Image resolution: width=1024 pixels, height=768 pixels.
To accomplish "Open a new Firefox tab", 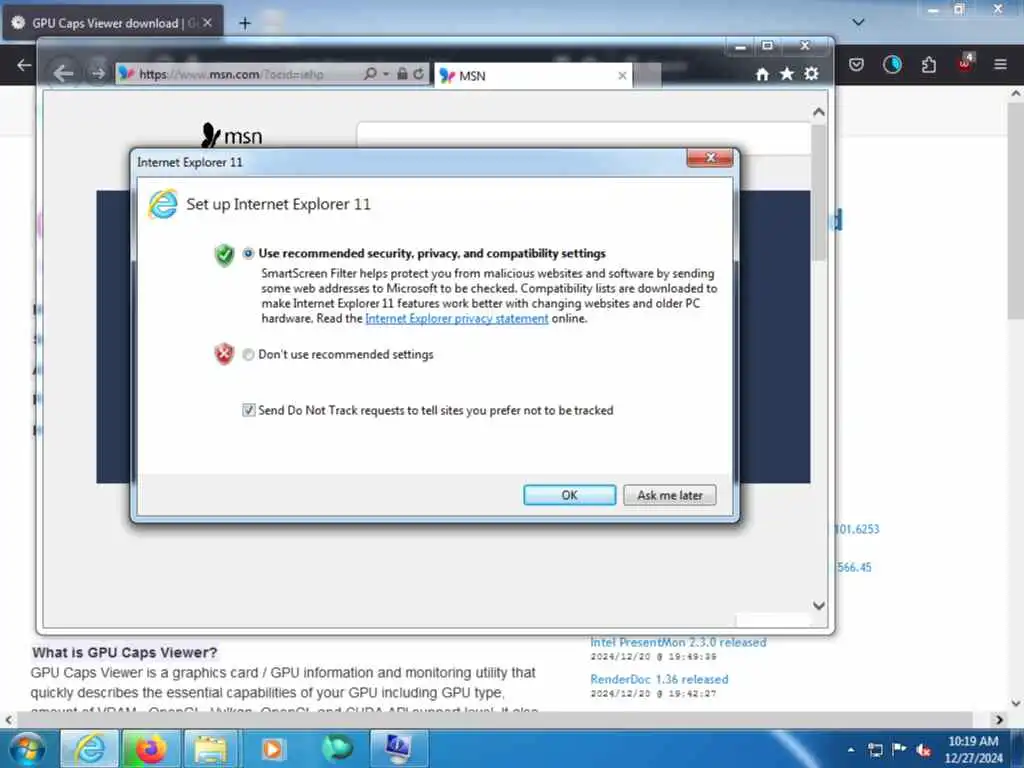I will point(245,24).
